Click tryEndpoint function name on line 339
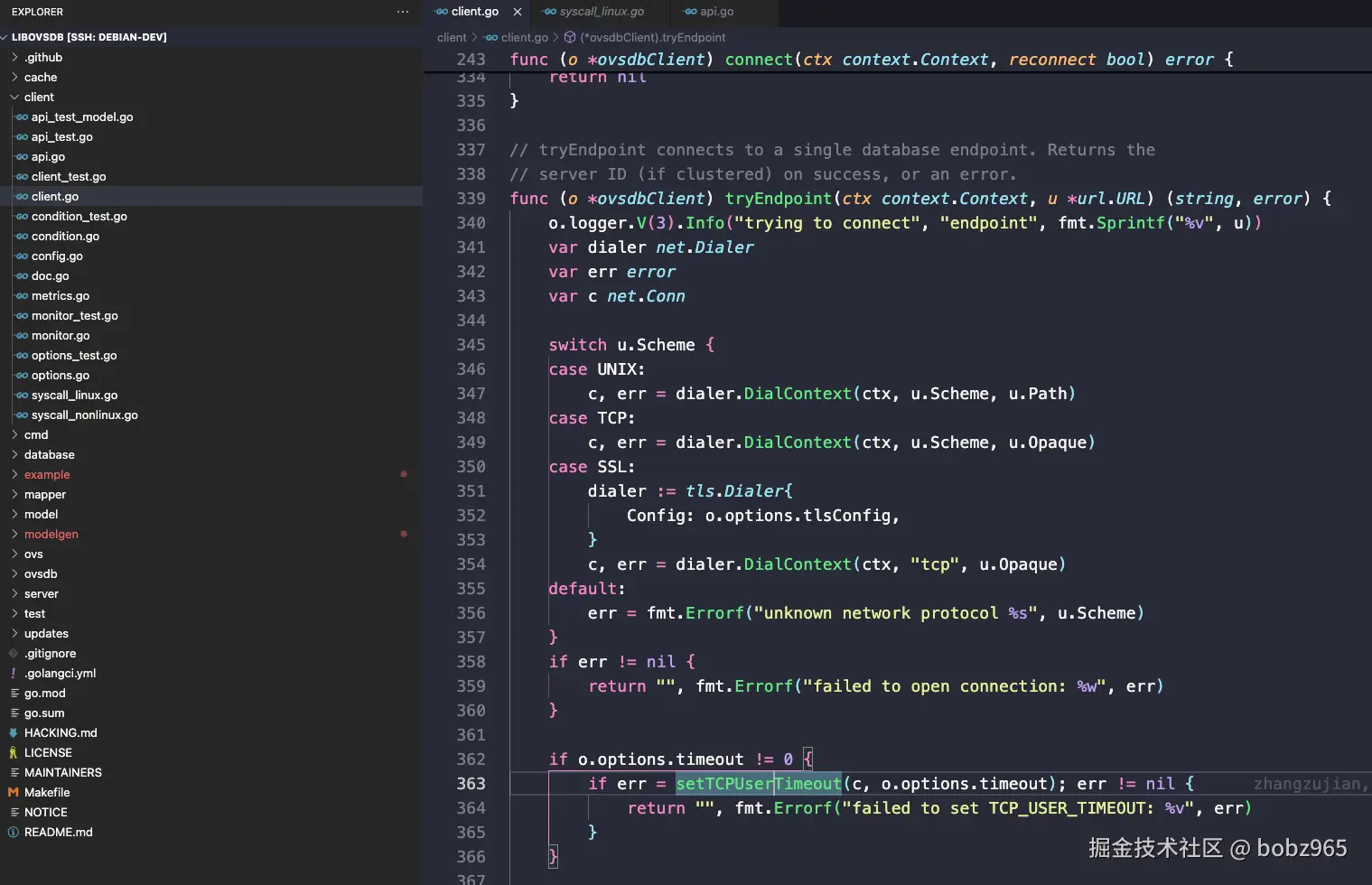Screen dimensions: 1372x885 (x=778, y=198)
